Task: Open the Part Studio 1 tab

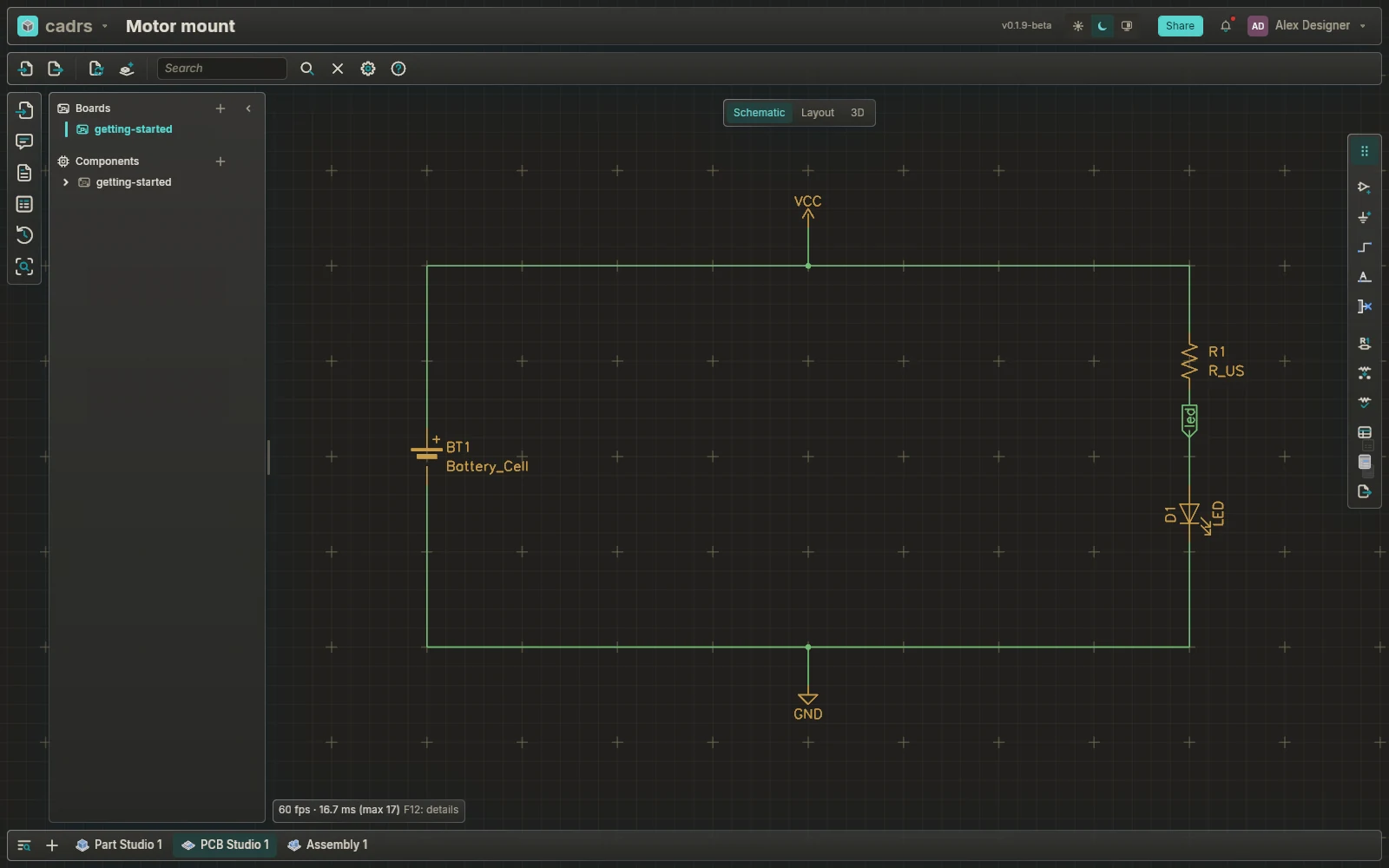Action: pos(119,845)
